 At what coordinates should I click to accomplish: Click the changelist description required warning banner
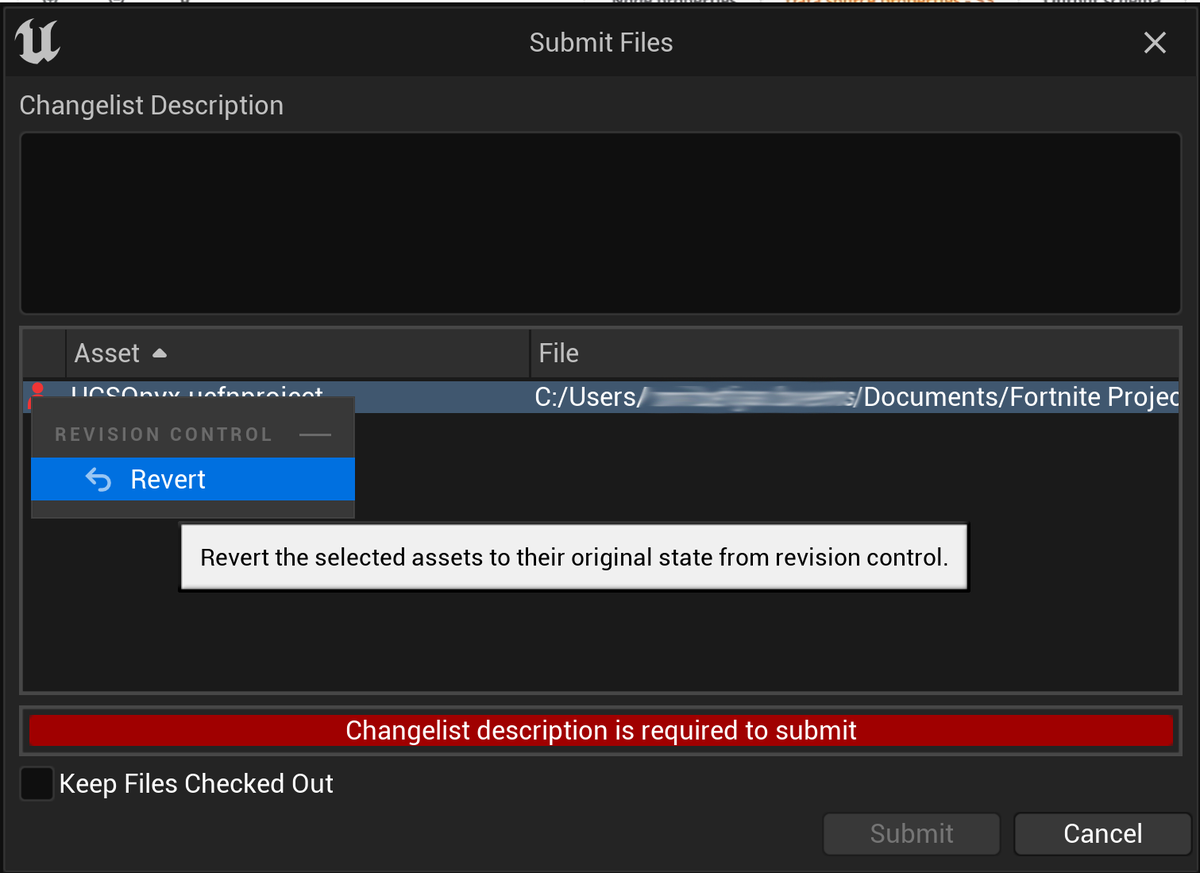pos(600,730)
